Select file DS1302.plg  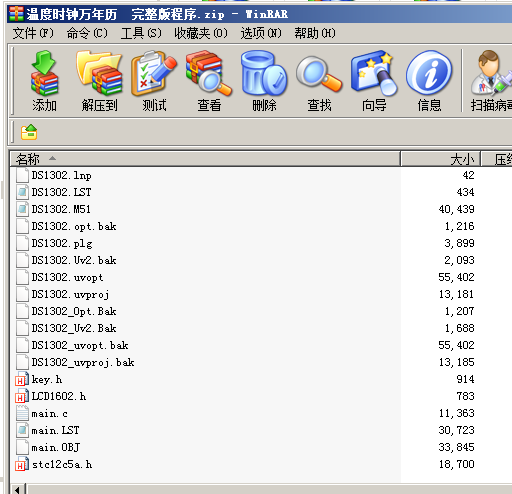[x=62, y=243]
